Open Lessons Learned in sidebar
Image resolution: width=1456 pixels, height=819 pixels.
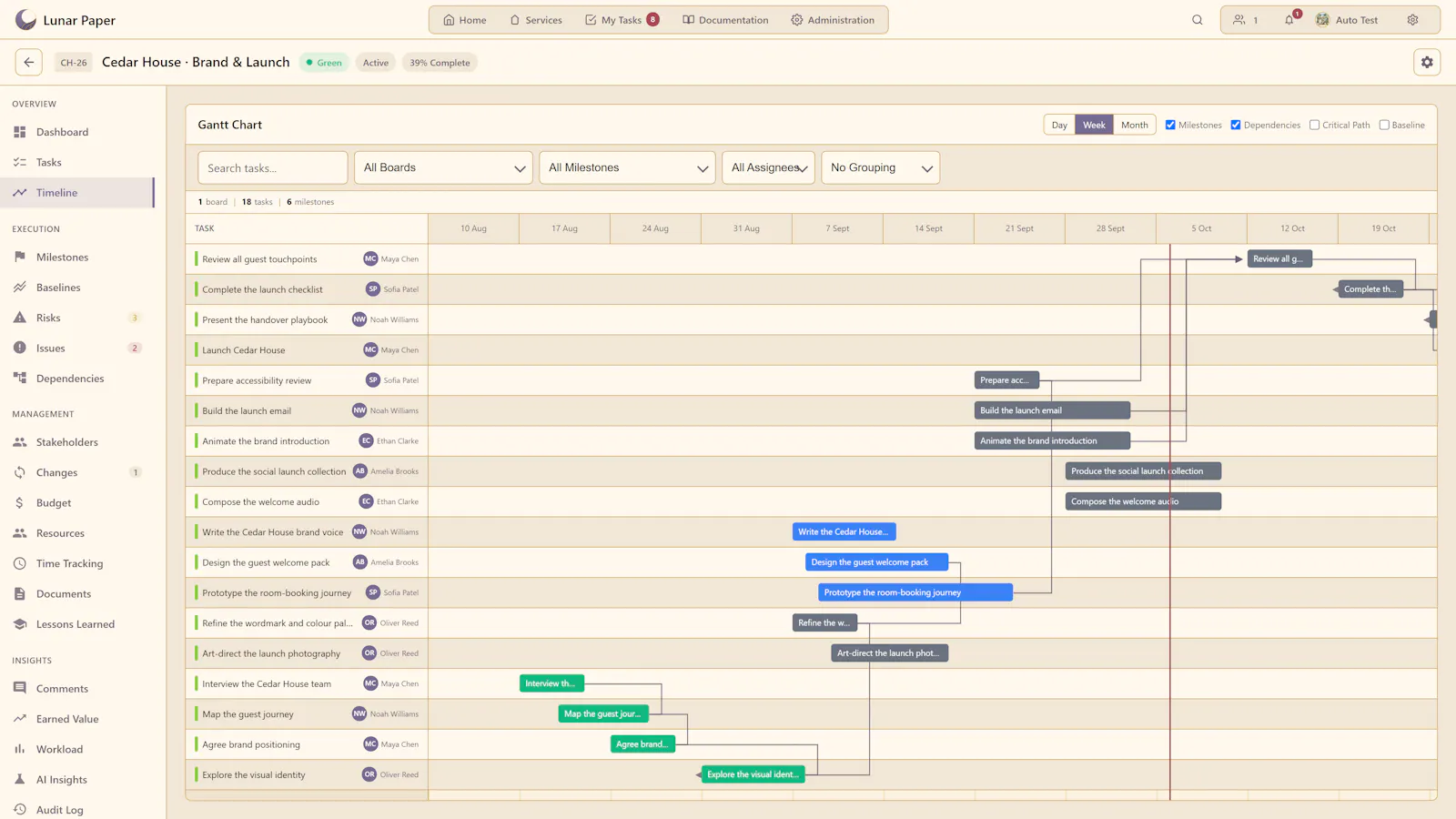click(77, 624)
